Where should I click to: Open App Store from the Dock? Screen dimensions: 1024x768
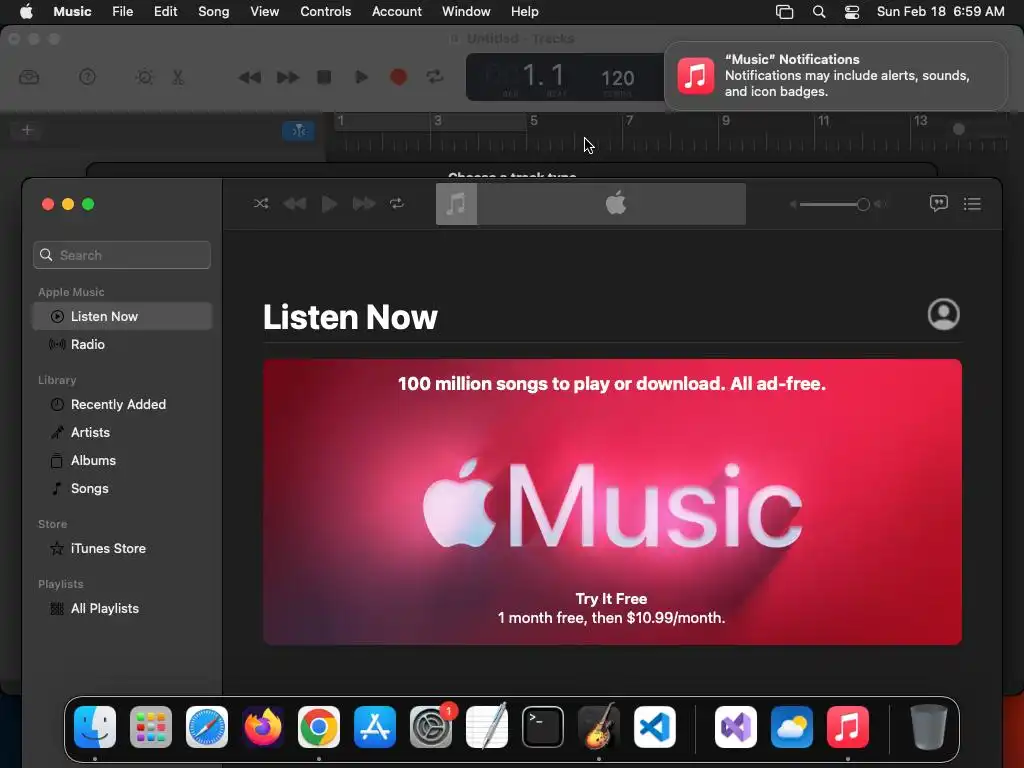(x=375, y=727)
